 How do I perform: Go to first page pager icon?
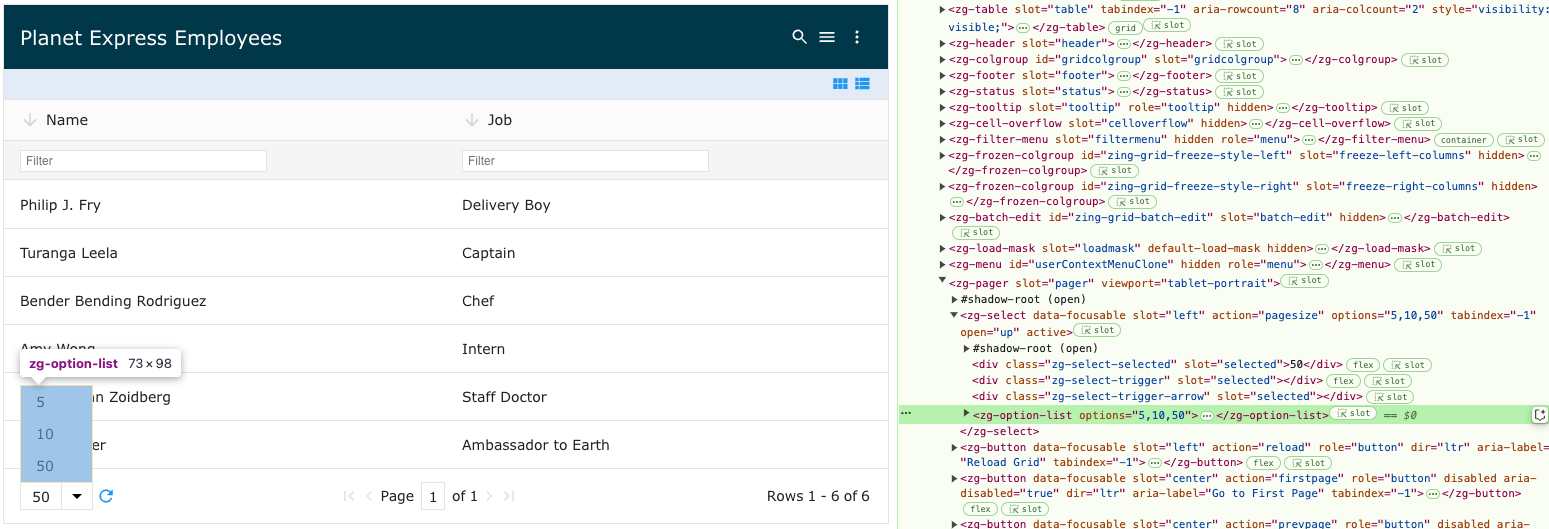[349, 496]
